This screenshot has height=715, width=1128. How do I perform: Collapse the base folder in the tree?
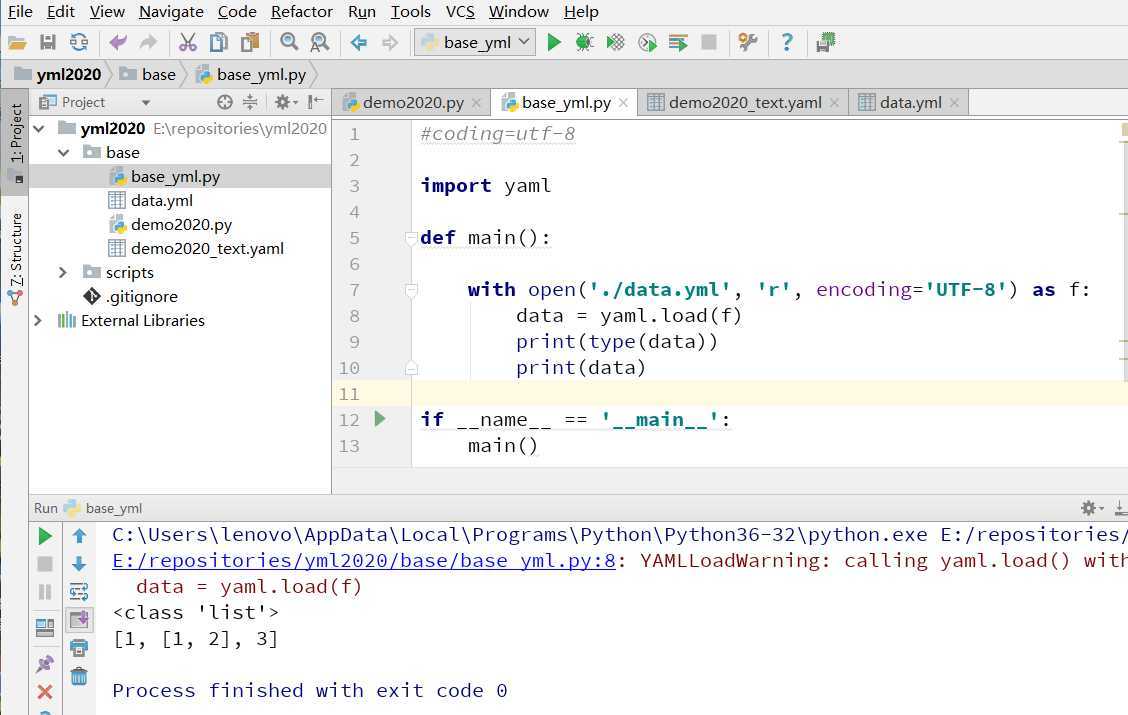[x=63, y=152]
